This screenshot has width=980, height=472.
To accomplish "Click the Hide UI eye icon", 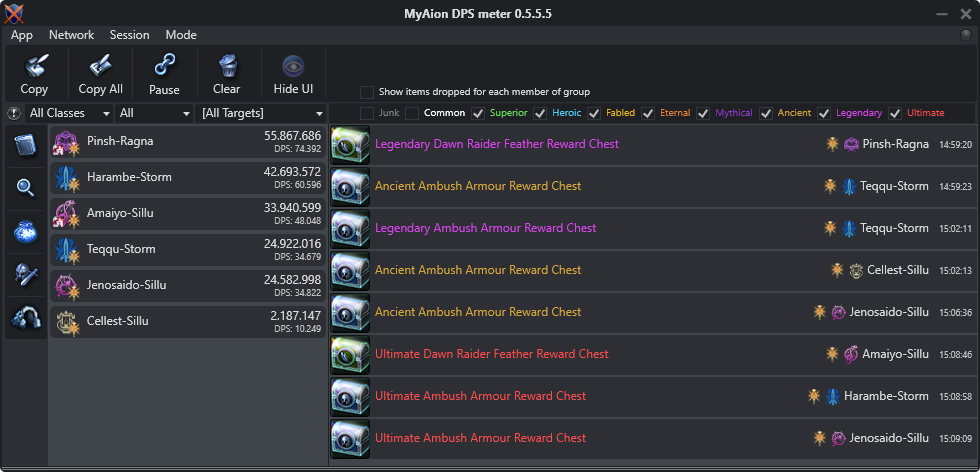I will [293, 66].
